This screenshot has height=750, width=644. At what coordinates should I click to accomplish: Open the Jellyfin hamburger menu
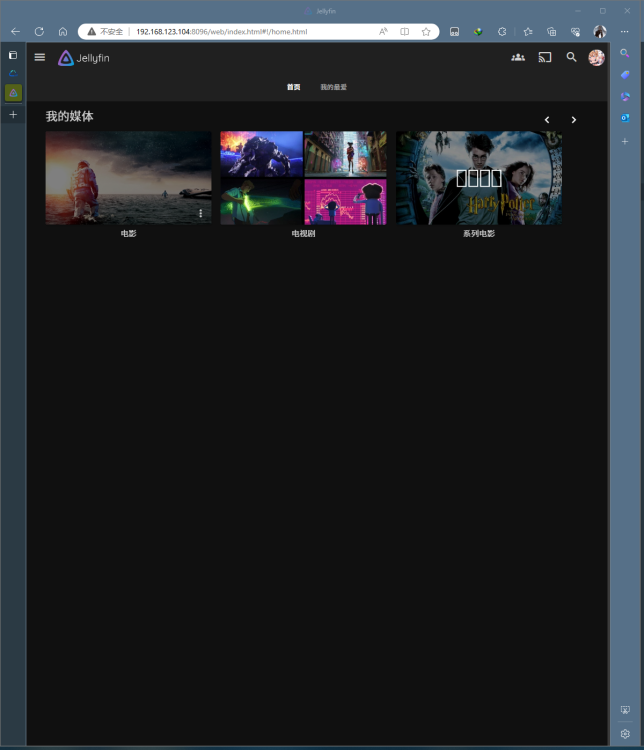[x=40, y=58]
